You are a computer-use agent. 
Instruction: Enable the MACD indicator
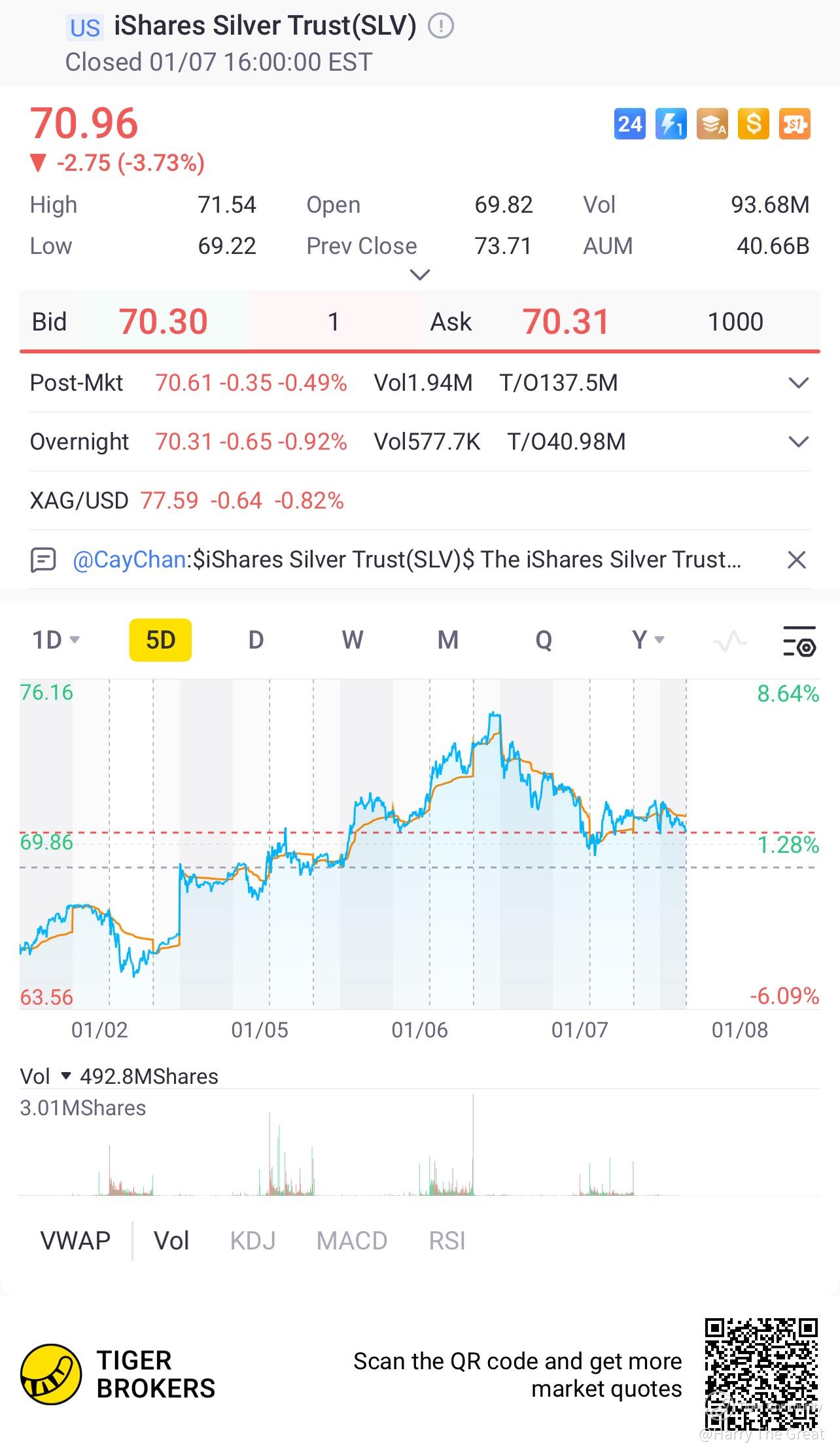coord(351,1240)
